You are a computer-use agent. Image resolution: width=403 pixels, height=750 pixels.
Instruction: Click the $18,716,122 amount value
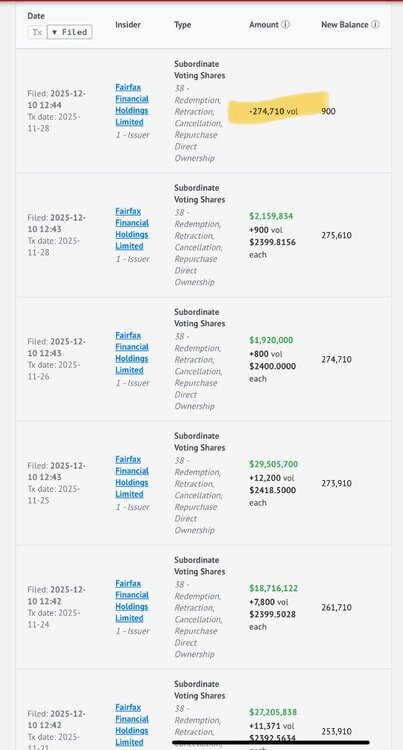tap(273, 588)
